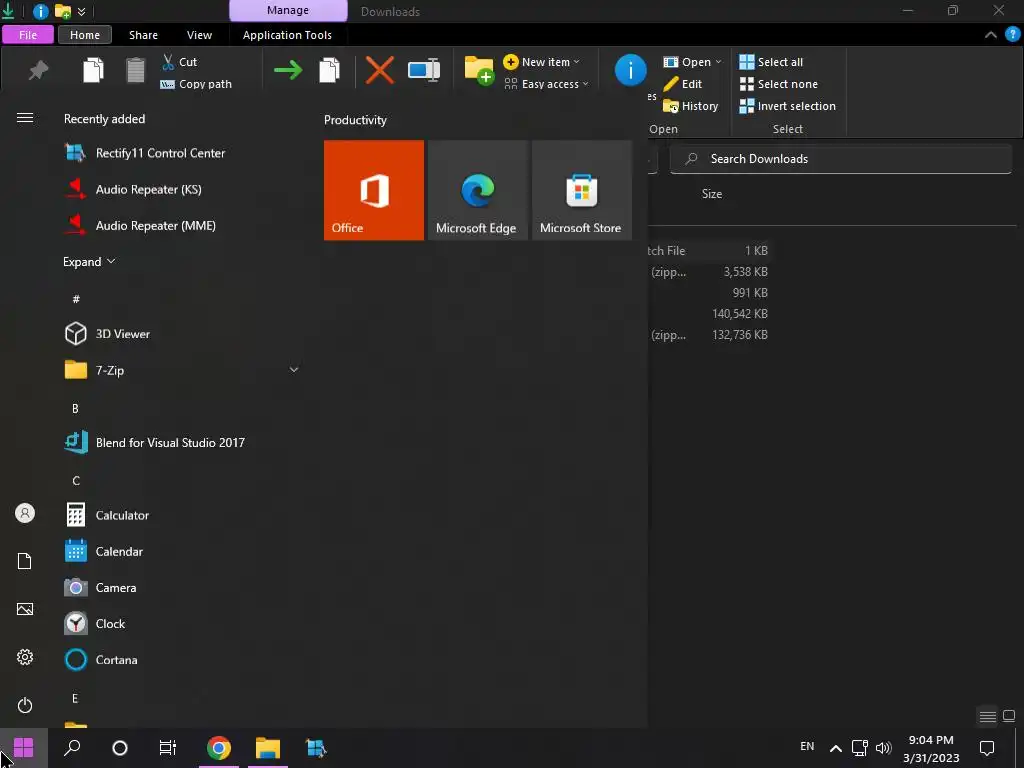Collapse the ribbon with the up chevron

[x=991, y=35]
